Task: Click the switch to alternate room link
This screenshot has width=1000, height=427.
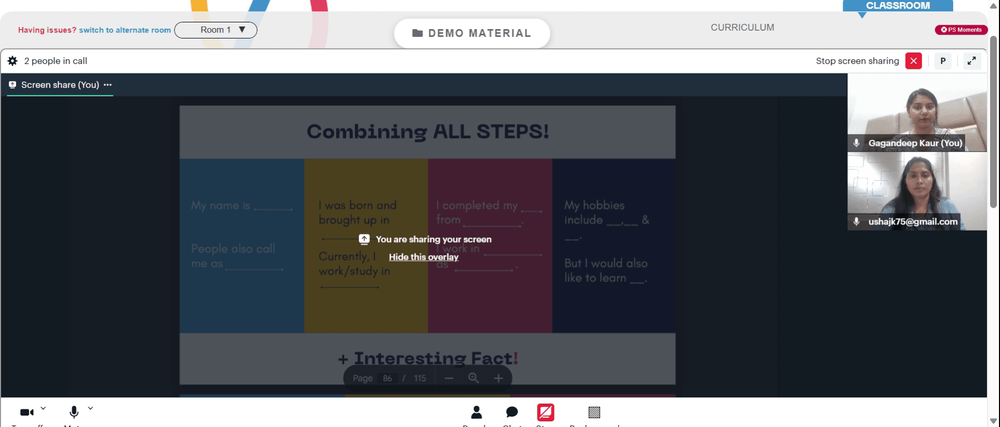Action: point(125,30)
